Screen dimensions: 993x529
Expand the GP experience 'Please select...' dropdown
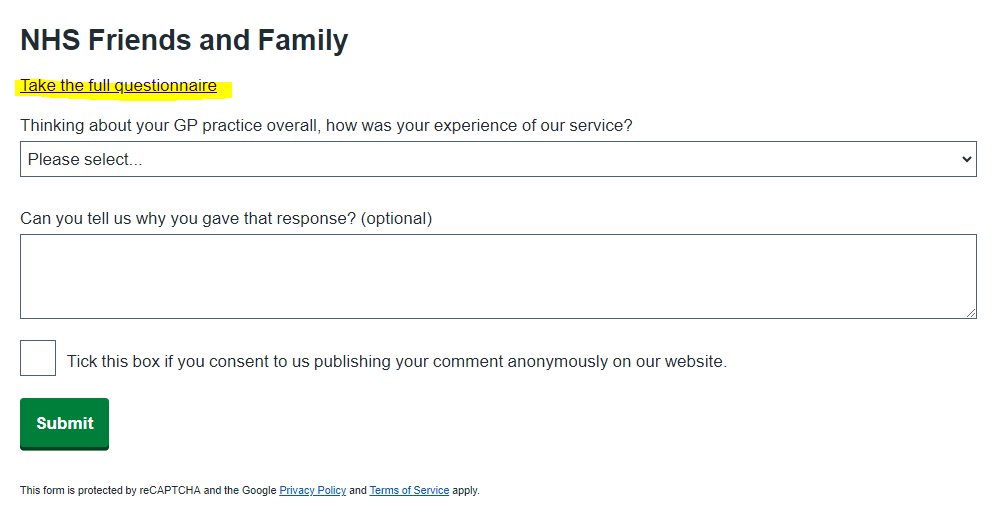click(497, 159)
